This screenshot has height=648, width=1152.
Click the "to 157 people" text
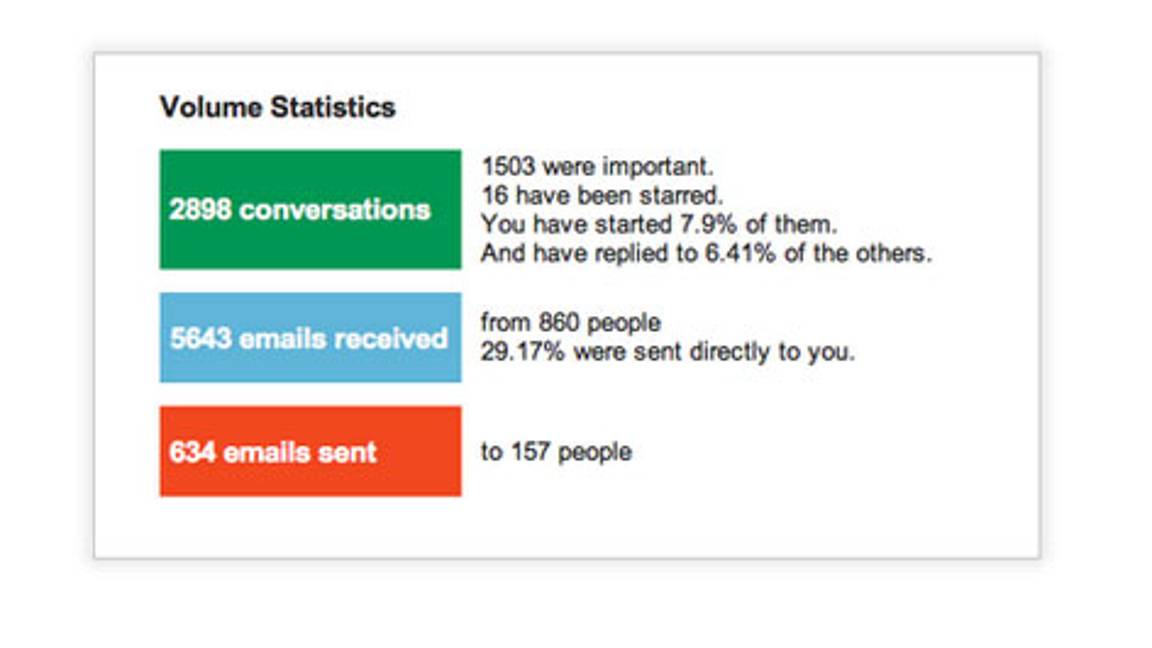(x=556, y=452)
